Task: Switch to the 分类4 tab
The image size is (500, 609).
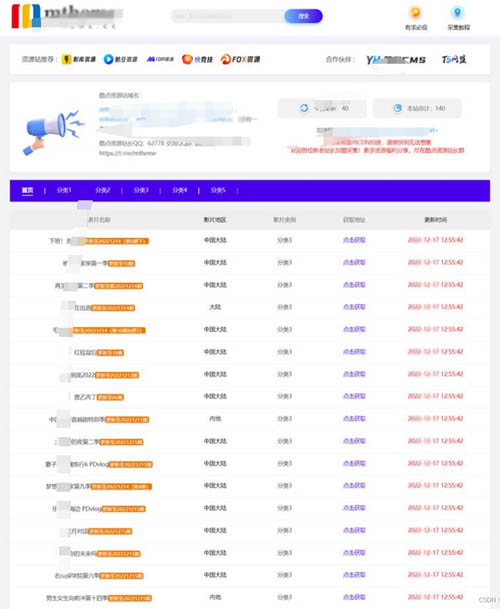Action: pos(179,190)
